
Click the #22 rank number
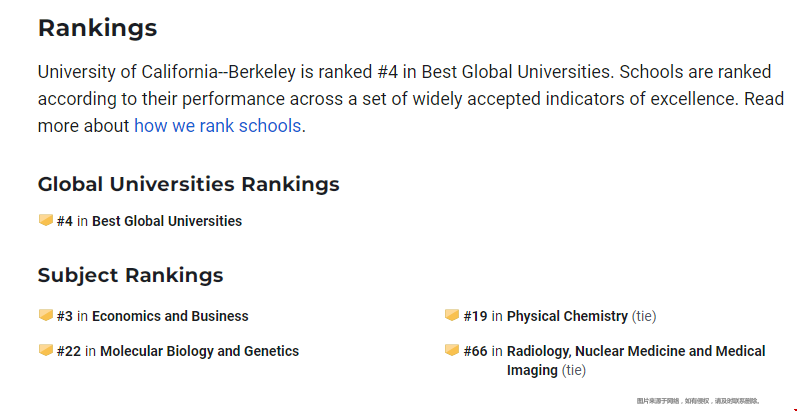(x=69, y=351)
